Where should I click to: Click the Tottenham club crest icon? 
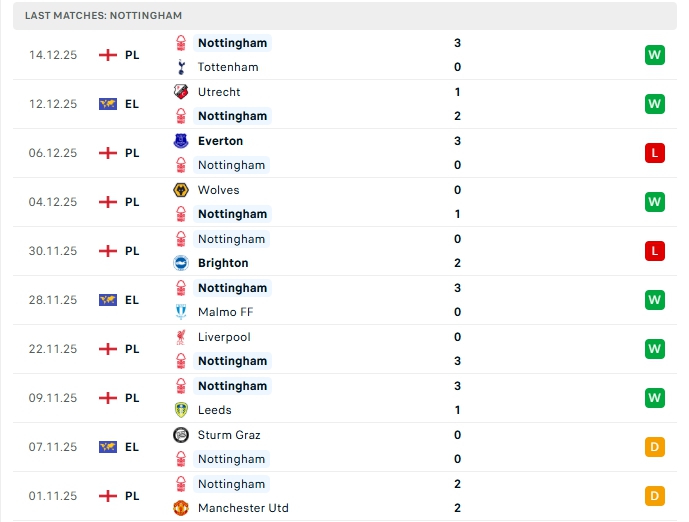pyautogui.click(x=181, y=67)
